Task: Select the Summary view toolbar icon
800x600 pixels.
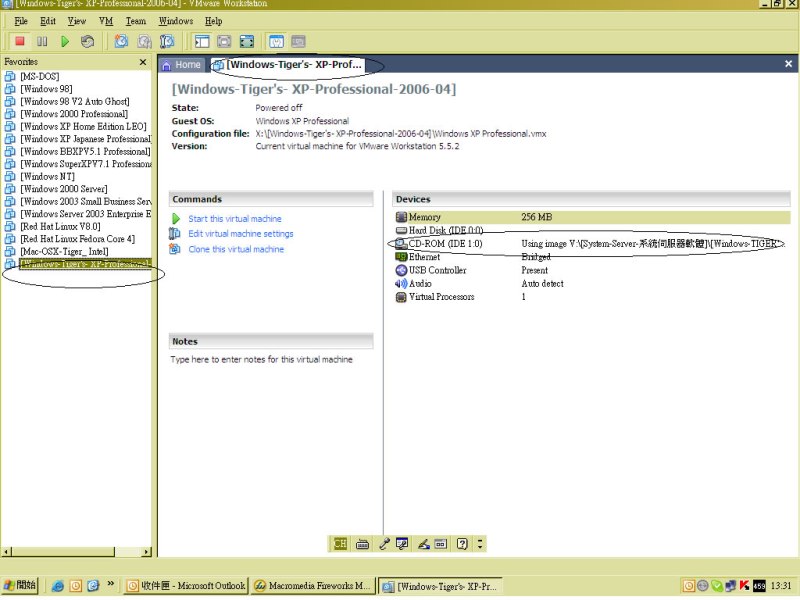Action: point(277,41)
